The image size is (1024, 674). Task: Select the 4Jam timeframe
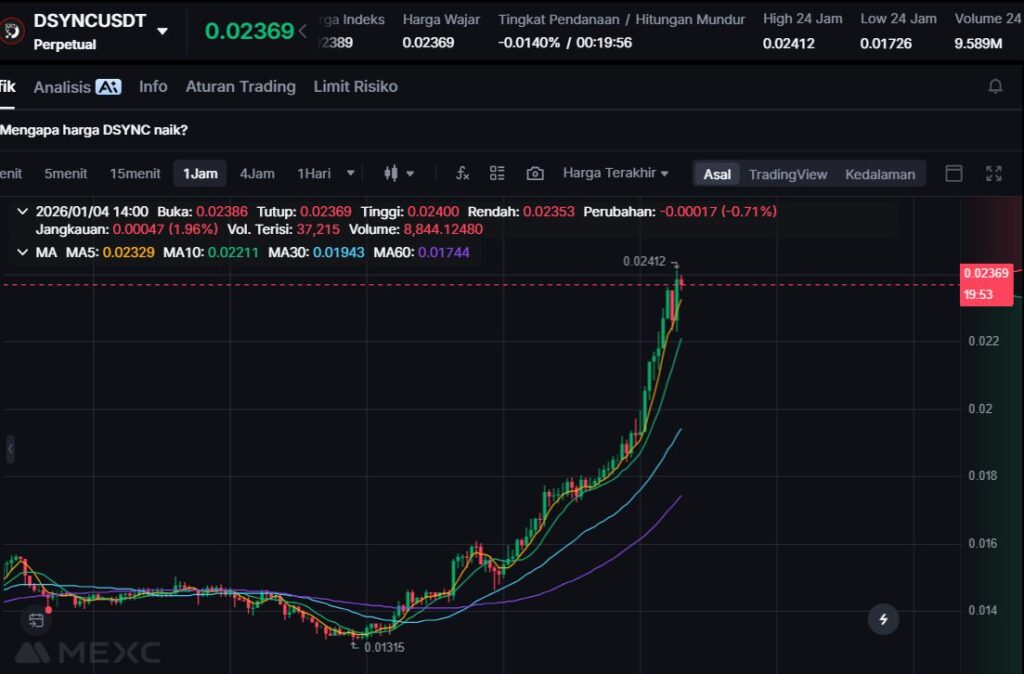(257, 173)
